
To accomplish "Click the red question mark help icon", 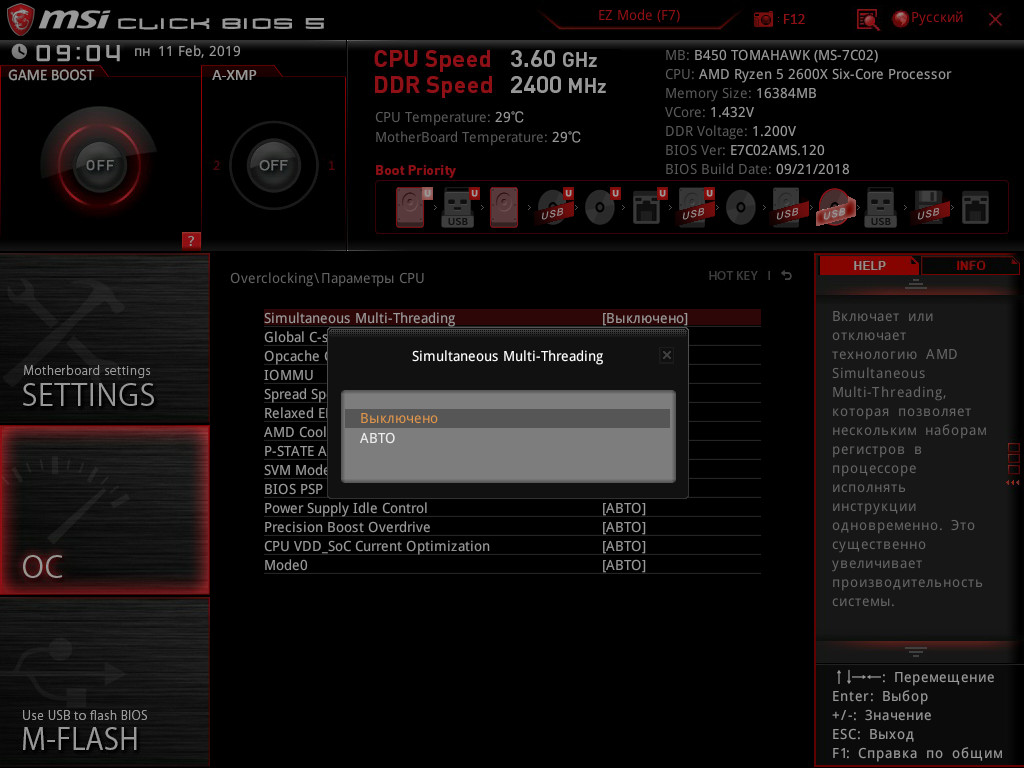I will [191, 240].
